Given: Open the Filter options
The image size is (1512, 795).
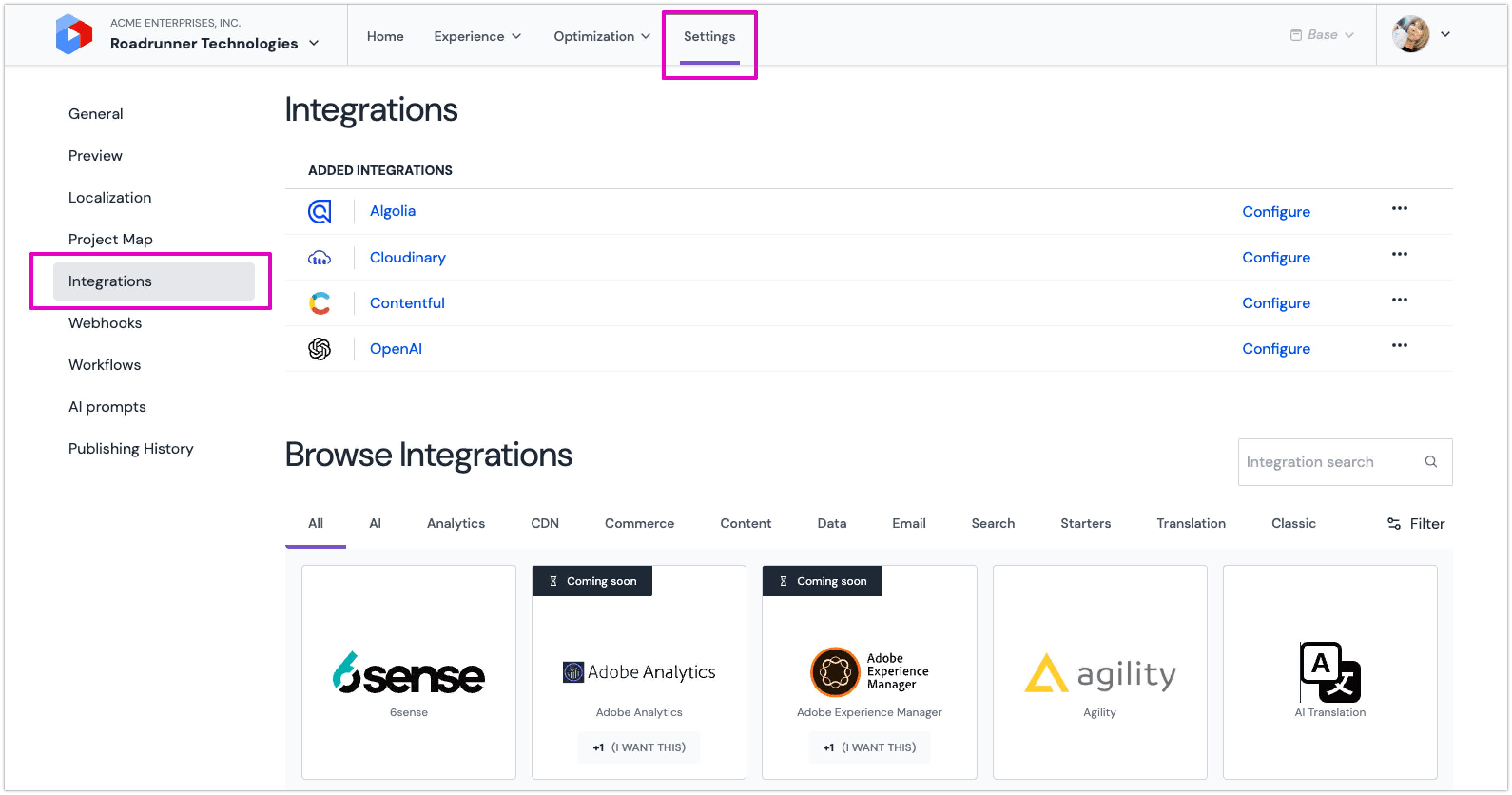Looking at the screenshot, I should (1416, 523).
